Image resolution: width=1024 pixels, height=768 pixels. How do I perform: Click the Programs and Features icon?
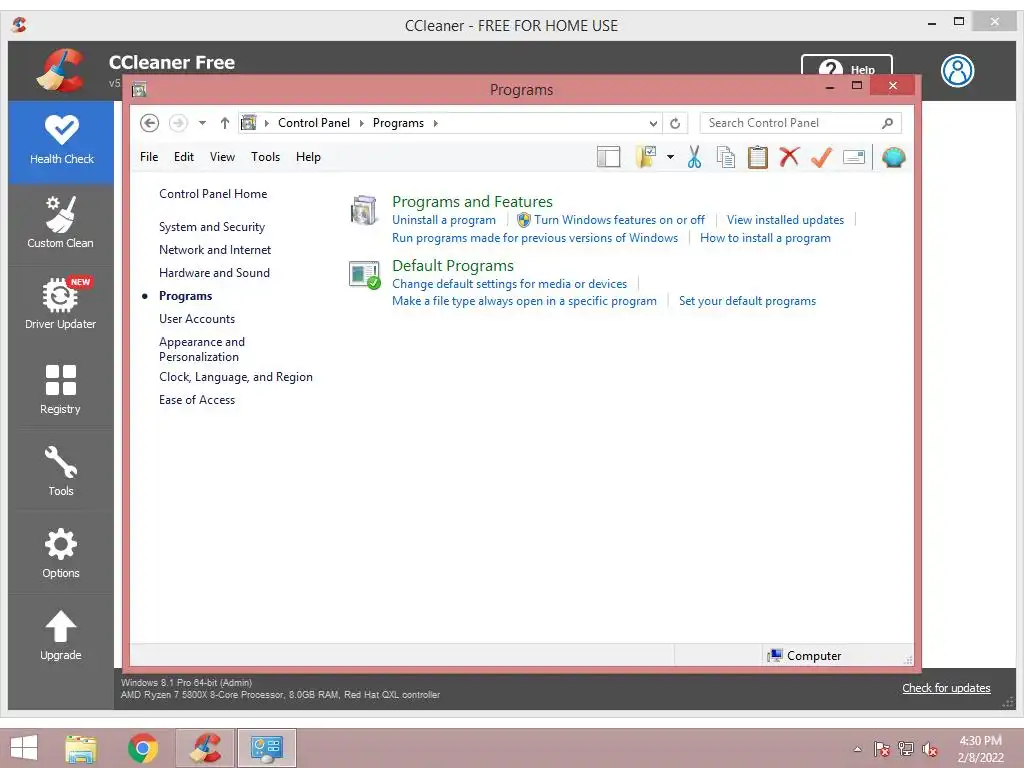click(364, 210)
